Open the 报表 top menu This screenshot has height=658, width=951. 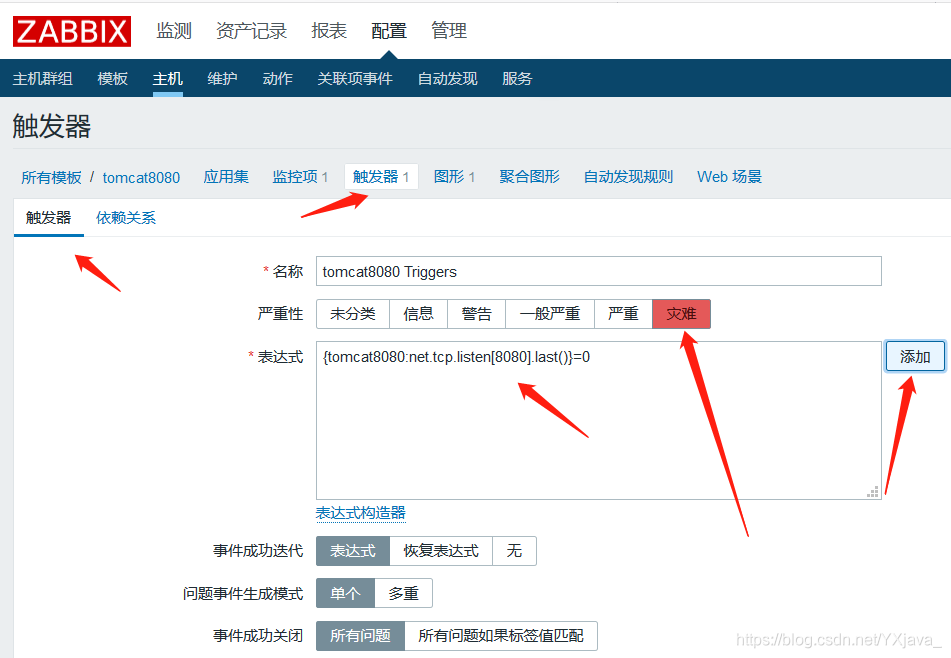tap(329, 30)
